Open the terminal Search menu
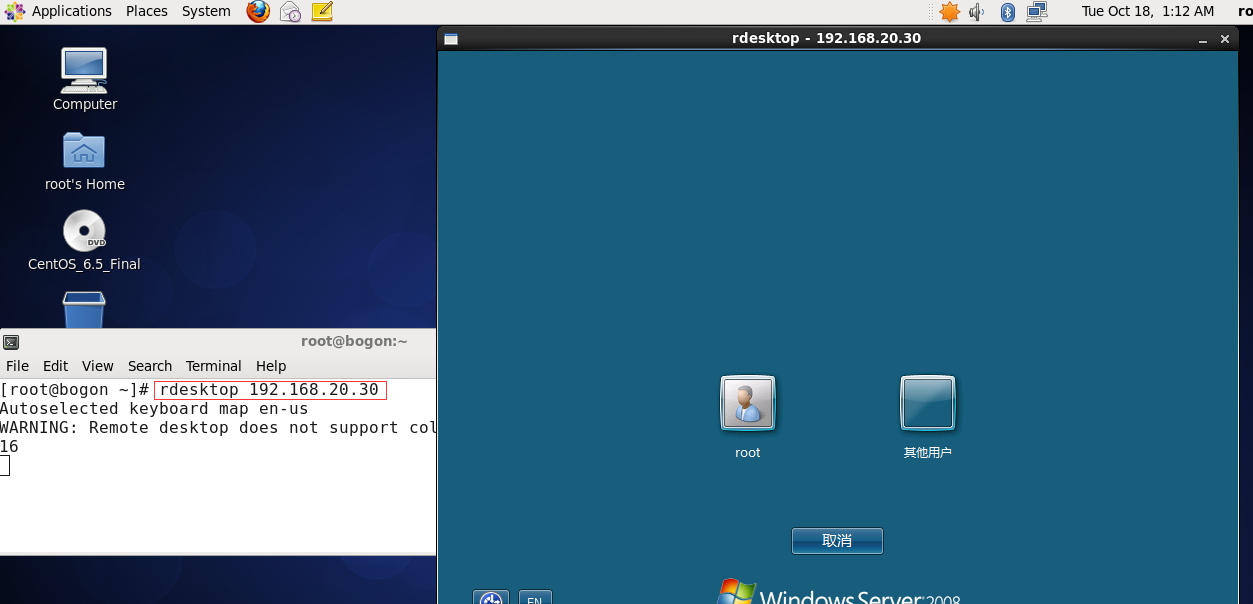 150,366
